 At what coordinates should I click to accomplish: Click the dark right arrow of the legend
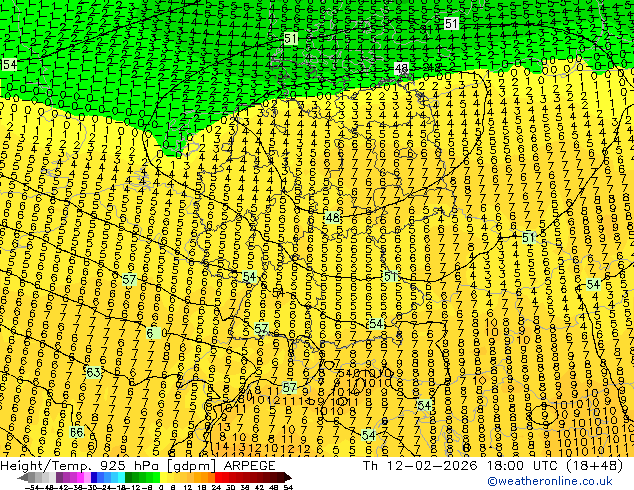click(287, 478)
